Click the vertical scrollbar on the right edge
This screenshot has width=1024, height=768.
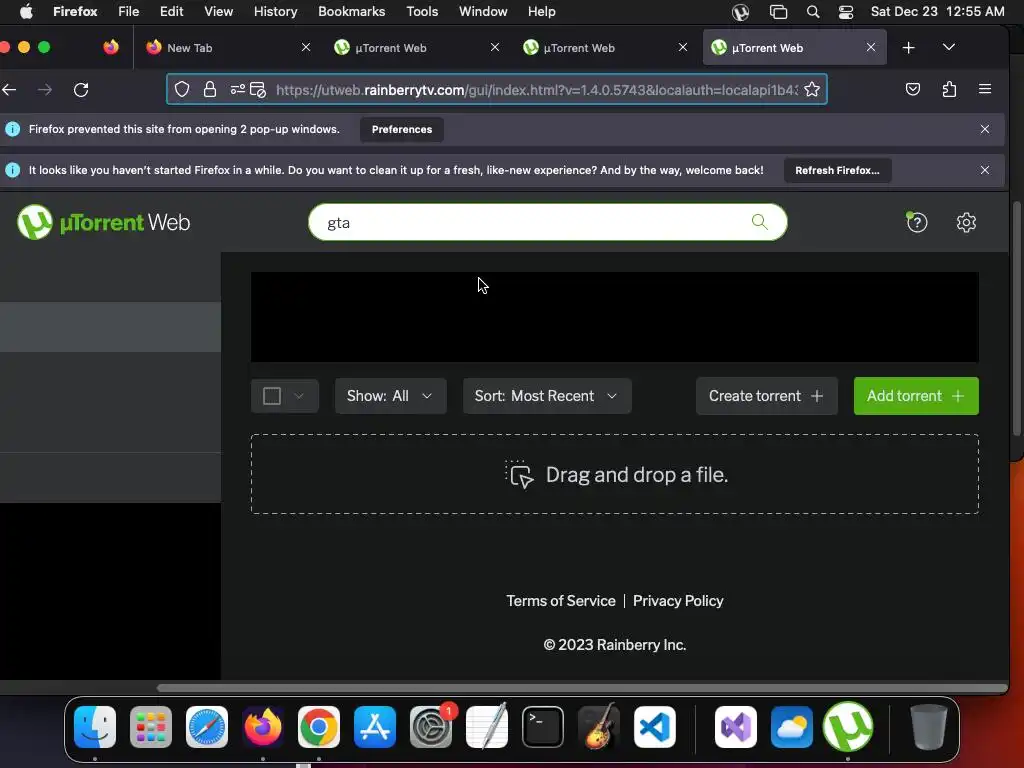1016,319
